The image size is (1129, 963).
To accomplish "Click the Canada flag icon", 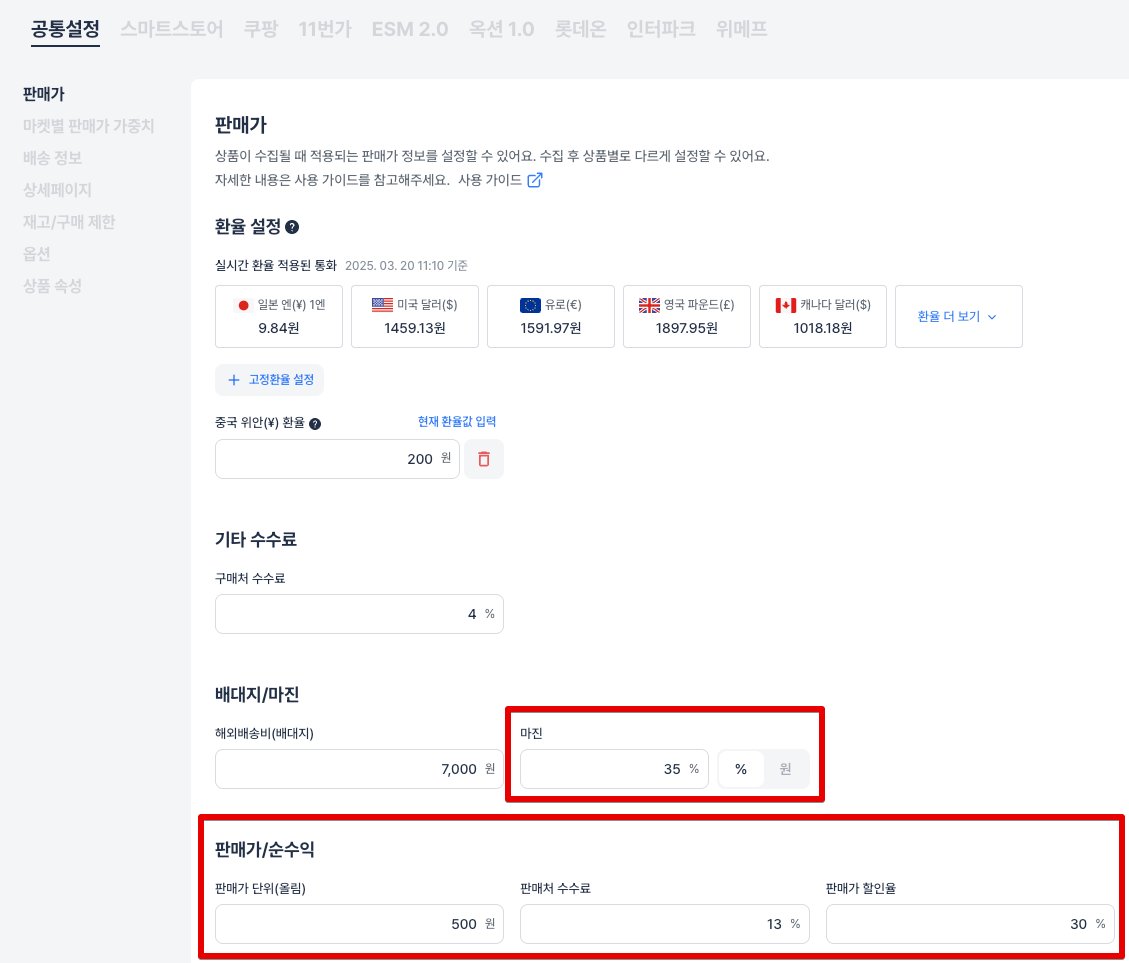I will coord(786,305).
